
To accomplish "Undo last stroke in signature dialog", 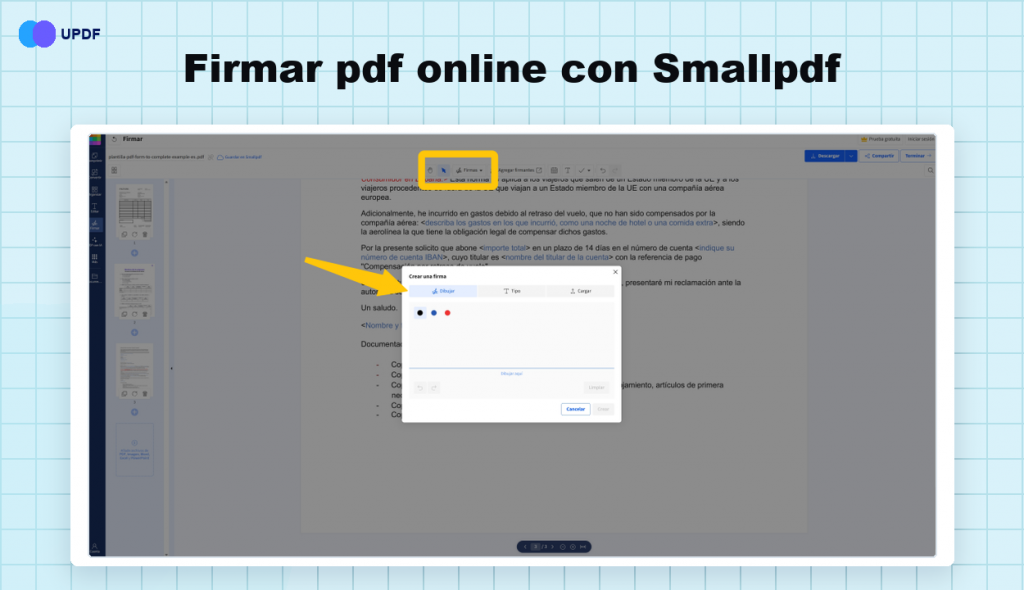I will point(420,387).
